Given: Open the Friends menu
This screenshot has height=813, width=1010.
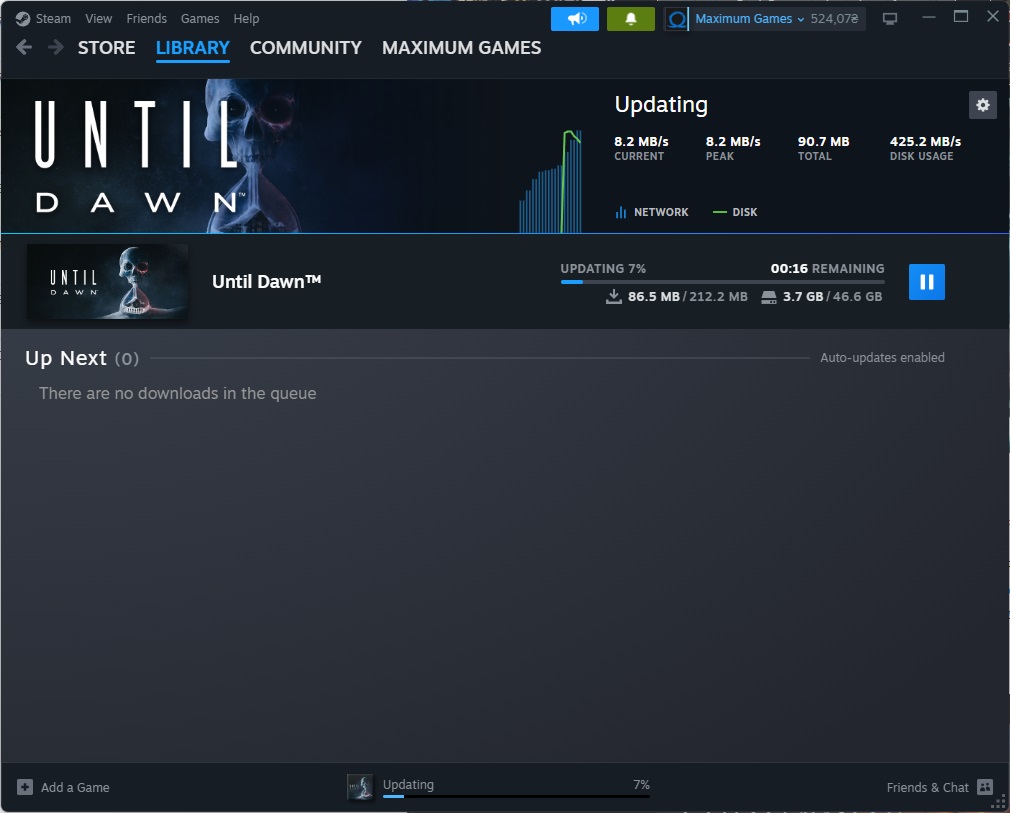Looking at the screenshot, I should [146, 19].
